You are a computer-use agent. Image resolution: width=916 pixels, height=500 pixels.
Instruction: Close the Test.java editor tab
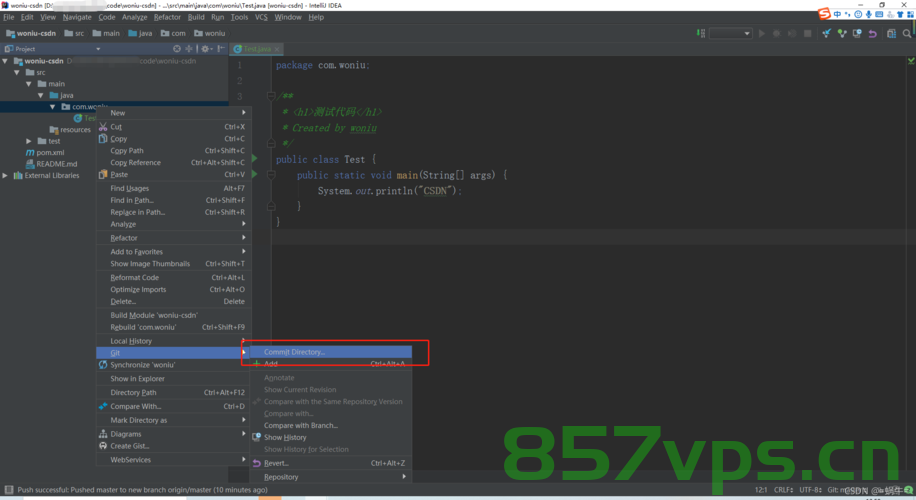(x=277, y=49)
